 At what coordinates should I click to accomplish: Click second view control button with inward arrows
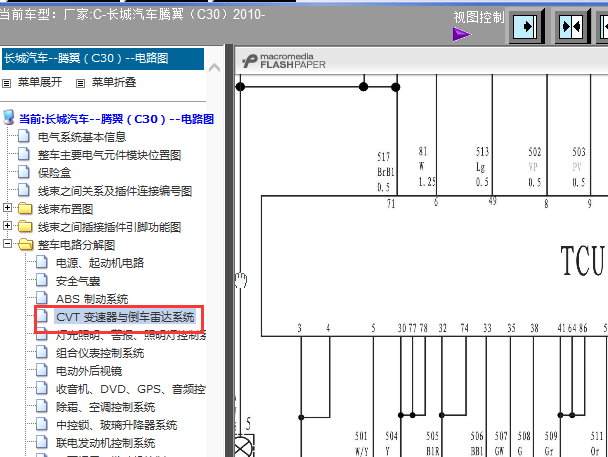572,26
